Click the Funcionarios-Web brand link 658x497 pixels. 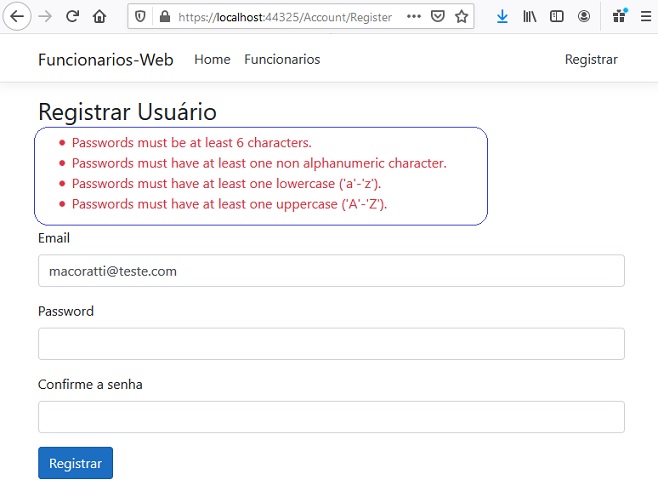(x=106, y=60)
